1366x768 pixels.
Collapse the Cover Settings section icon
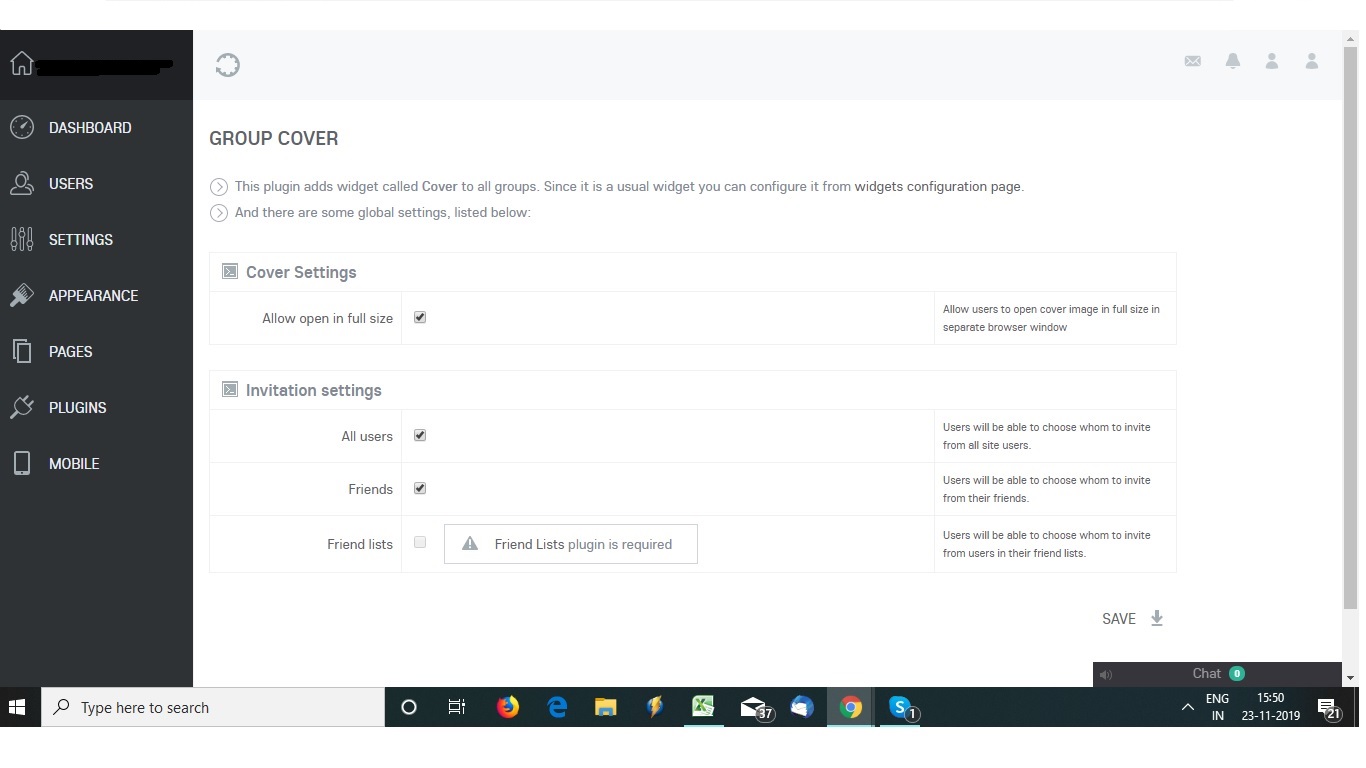click(x=230, y=272)
